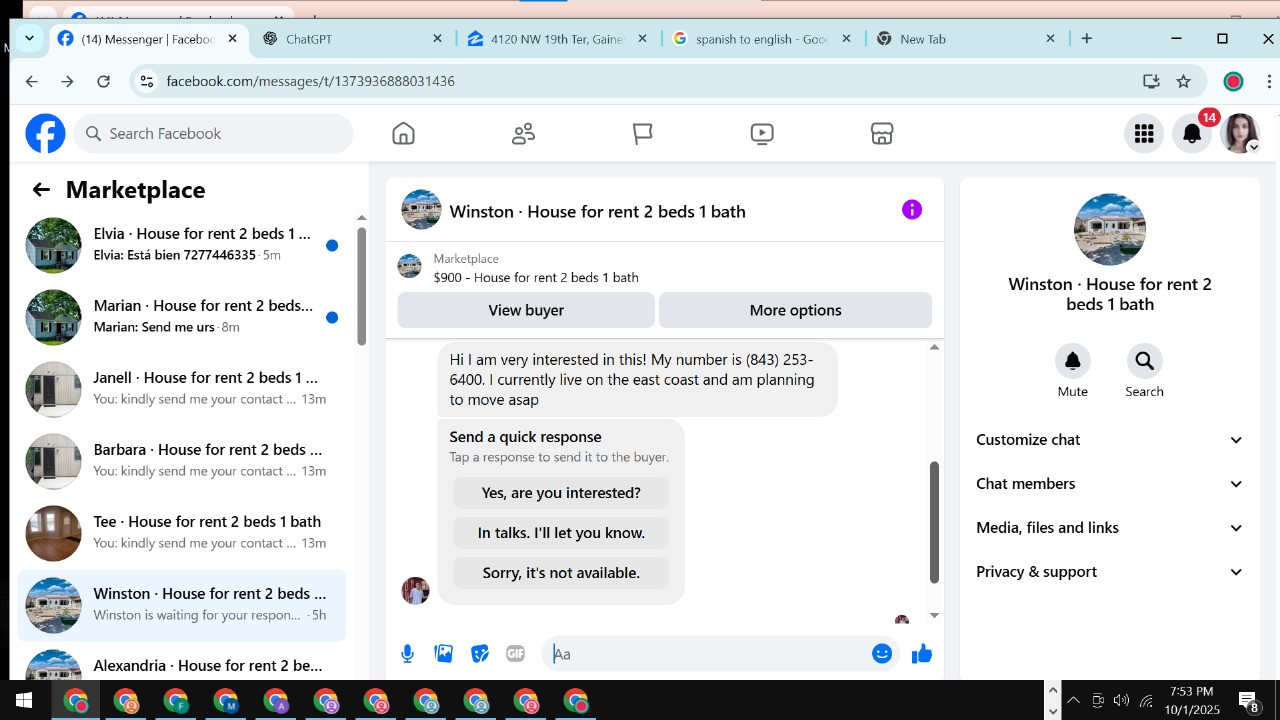1280x720 pixels.
Task: Open Tee's house for rent conversation
Action: click(182, 533)
